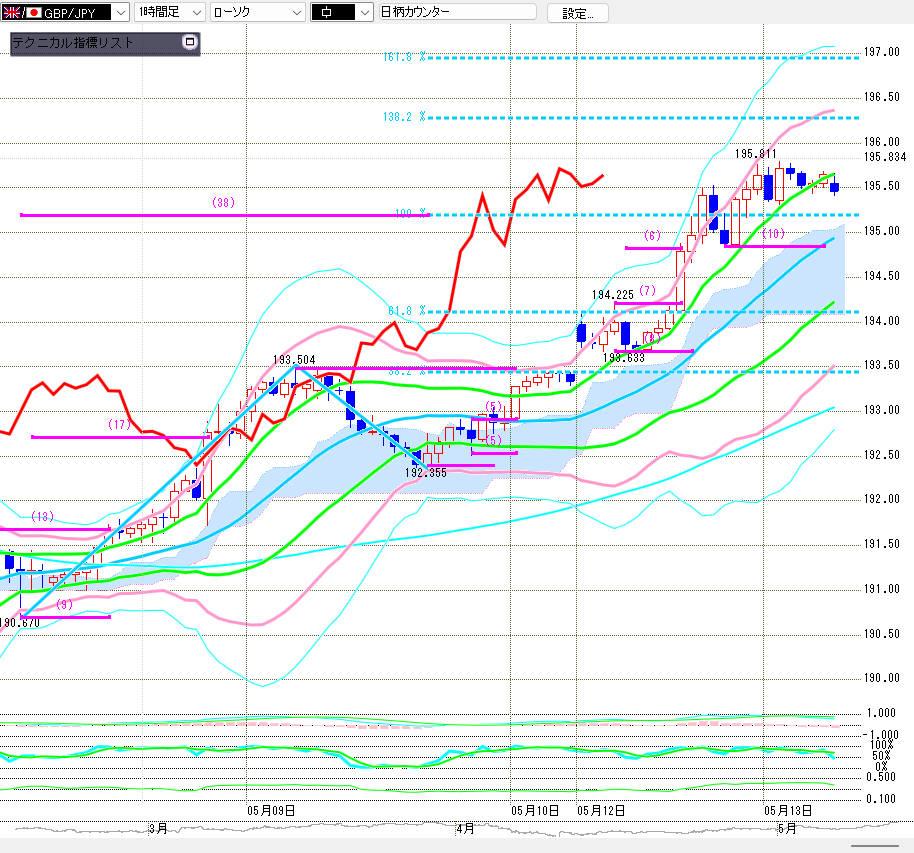This screenshot has width=914, height=853.
Task: Click the horizontal scrollbar thumb at the bottom
Action: [x=874, y=845]
